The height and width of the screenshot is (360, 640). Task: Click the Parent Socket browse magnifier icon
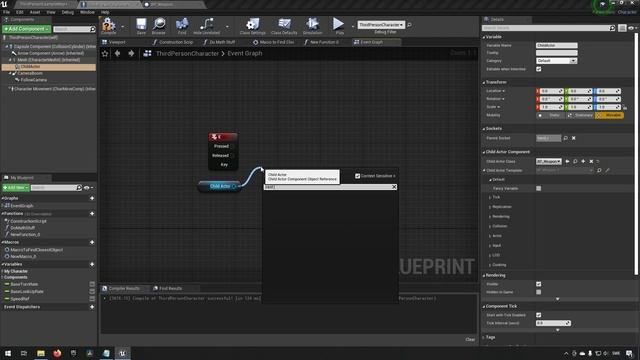566,138
